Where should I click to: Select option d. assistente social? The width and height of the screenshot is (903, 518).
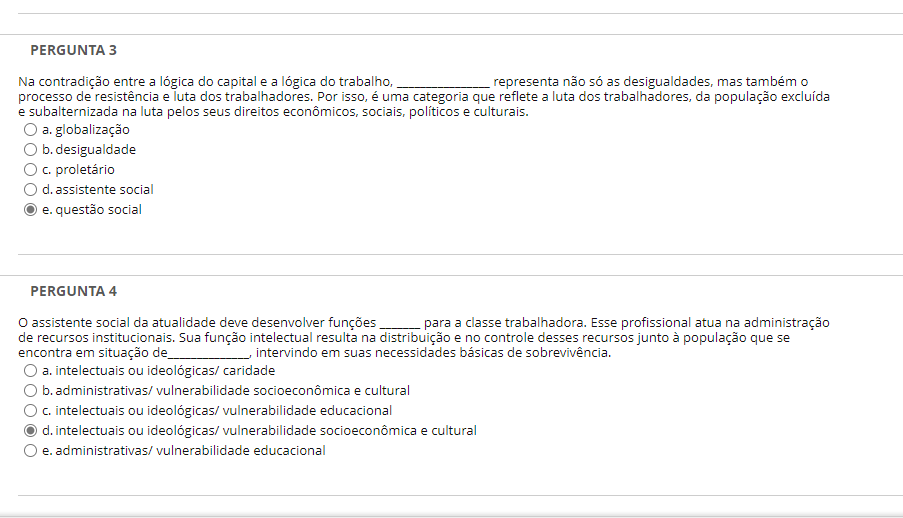31,190
